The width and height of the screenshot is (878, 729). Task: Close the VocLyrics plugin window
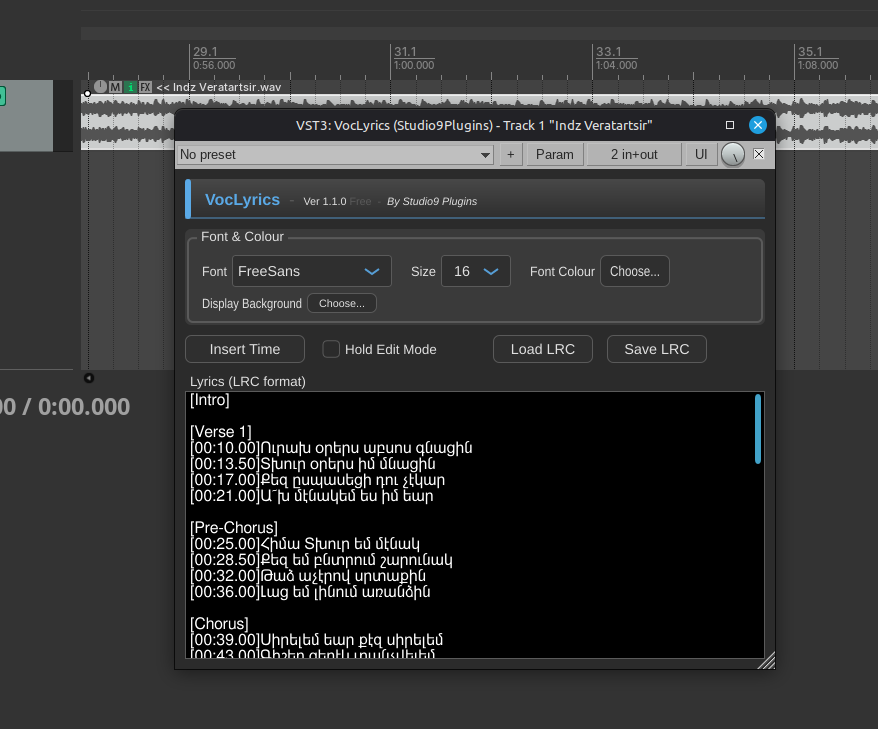[758, 125]
